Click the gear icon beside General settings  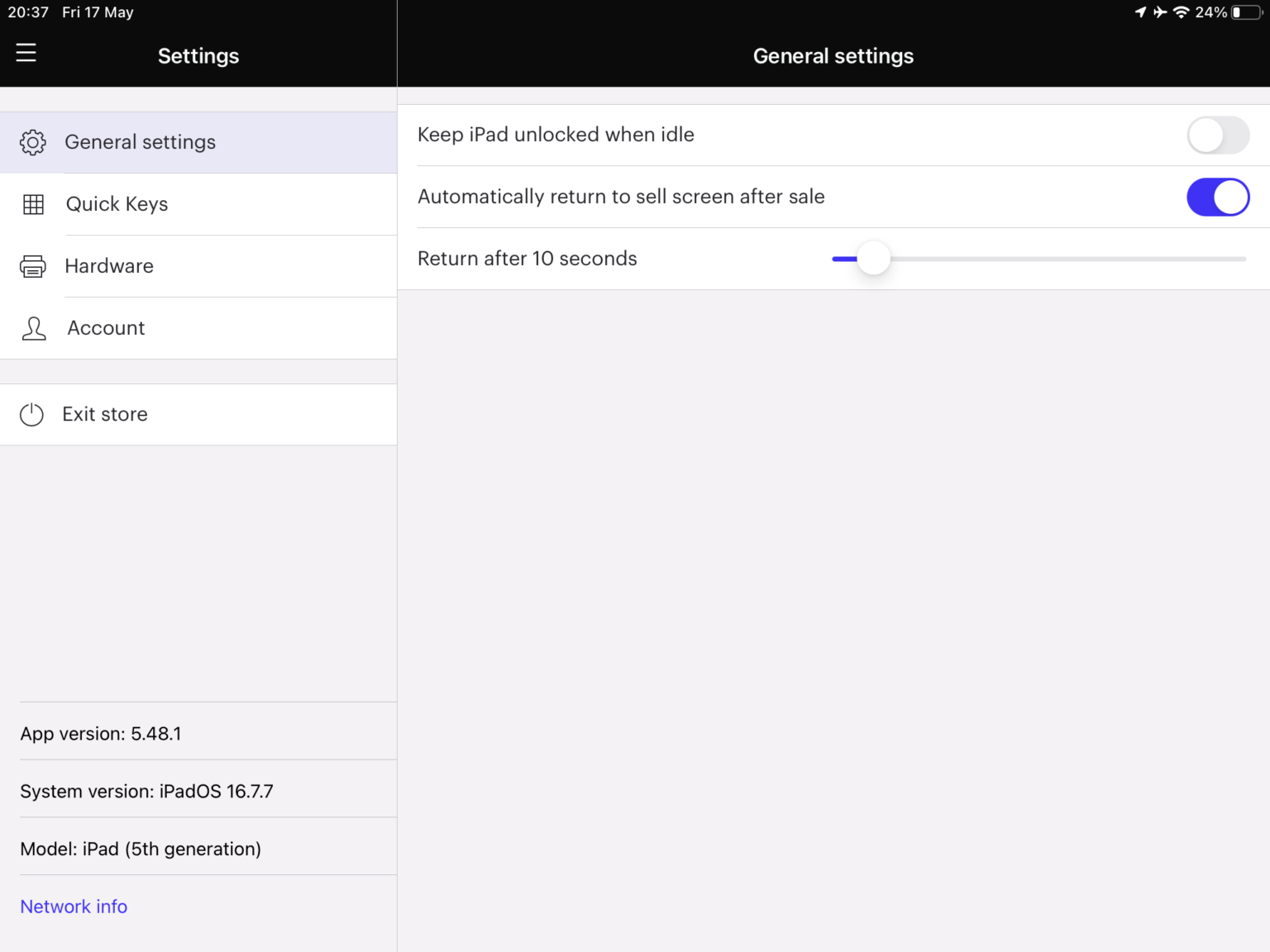pos(33,142)
